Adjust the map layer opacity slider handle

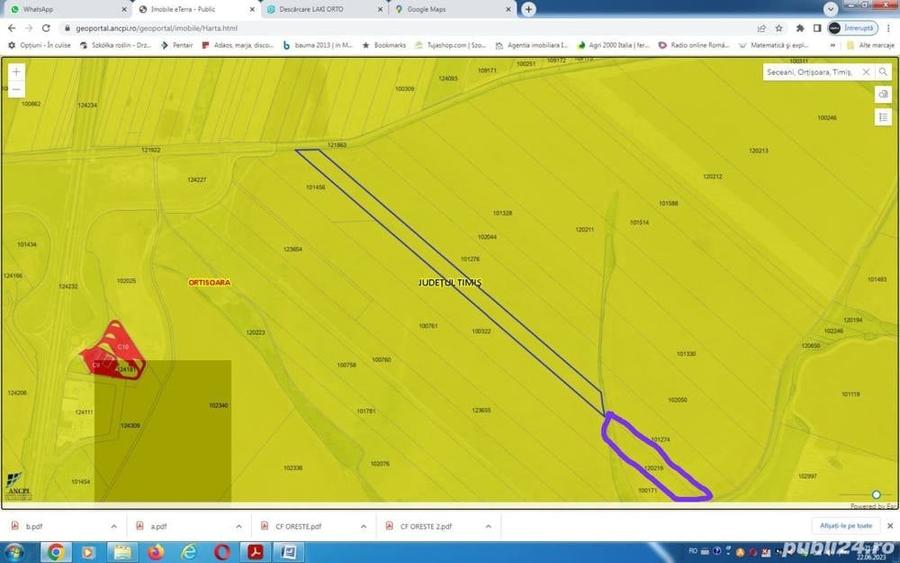point(876,495)
